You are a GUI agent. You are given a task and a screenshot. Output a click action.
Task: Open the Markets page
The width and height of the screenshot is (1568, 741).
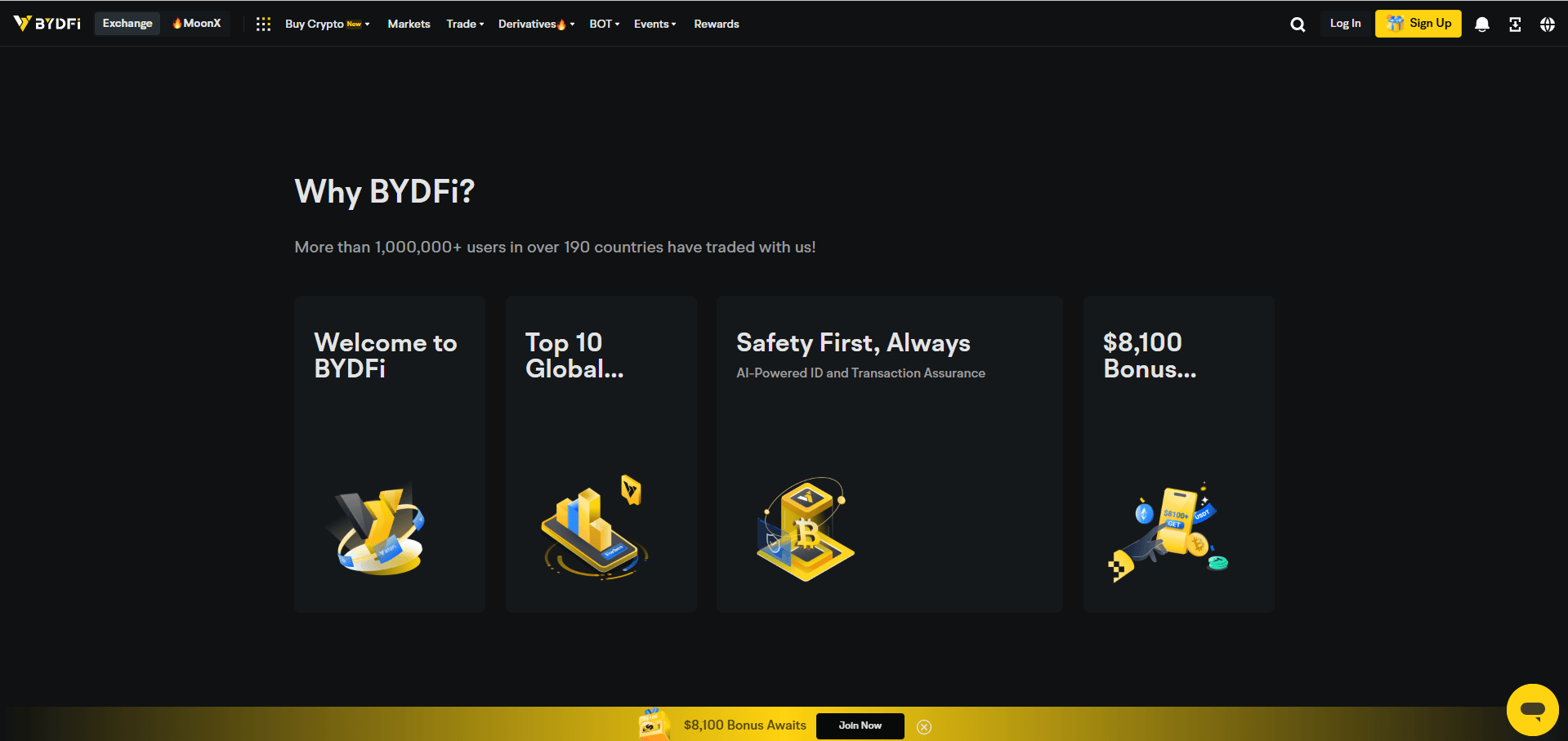tap(409, 25)
